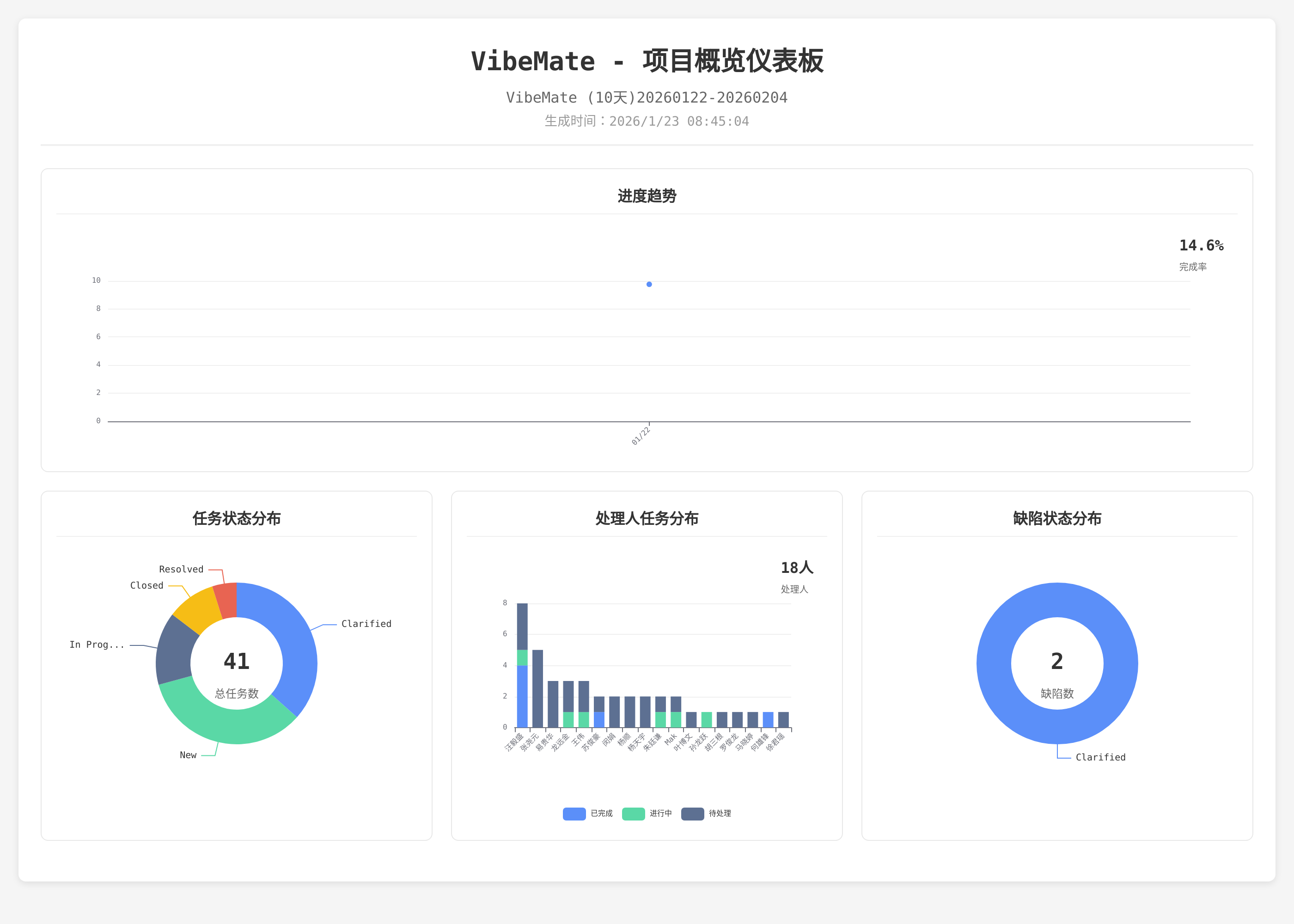Click 汪毅盛's blue 已完成 bar segment
Image resolution: width=1294 pixels, height=924 pixels.
(x=522, y=696)
